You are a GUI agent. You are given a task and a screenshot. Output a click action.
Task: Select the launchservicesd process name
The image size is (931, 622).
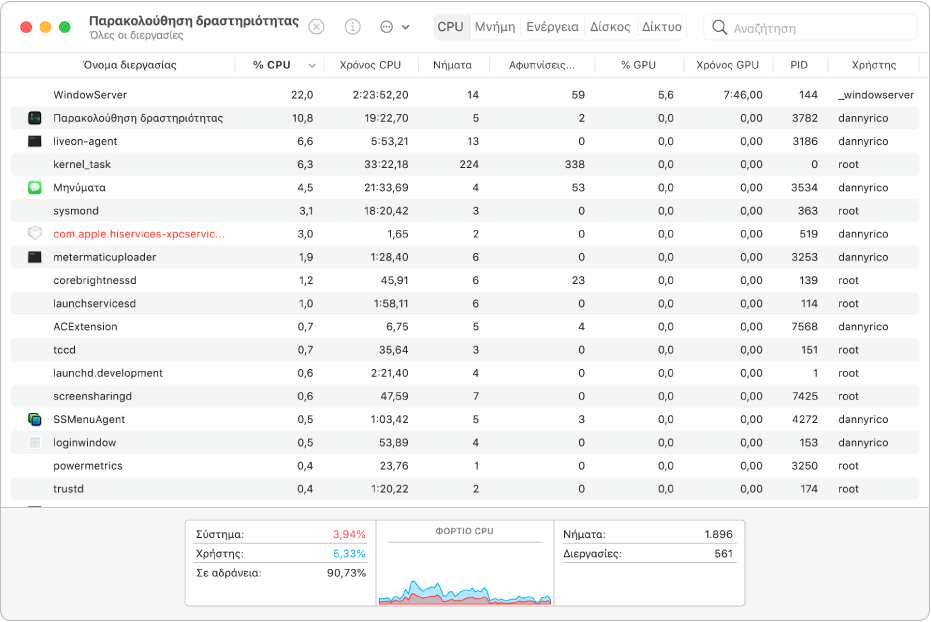pyautogui.click(x=94, y=303)
